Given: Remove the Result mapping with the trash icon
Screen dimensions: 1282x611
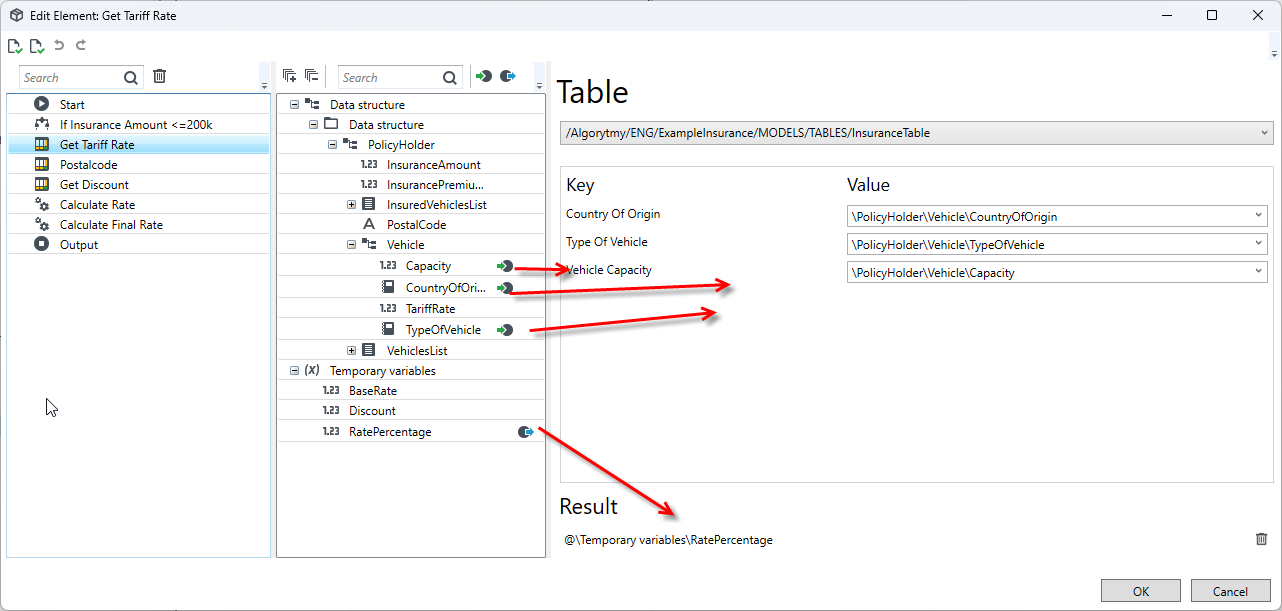Looking at the screenshot, I should 1261,539.
